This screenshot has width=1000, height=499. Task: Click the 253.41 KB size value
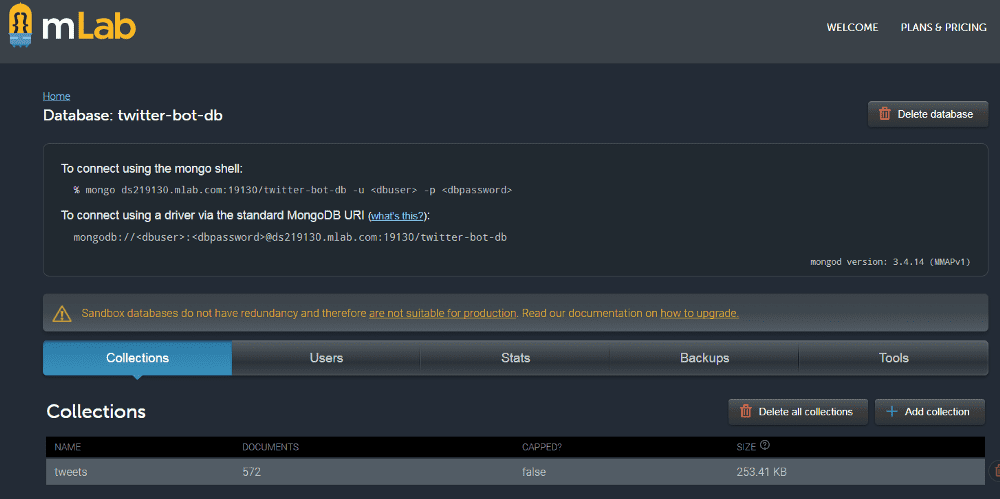(761, 472)
